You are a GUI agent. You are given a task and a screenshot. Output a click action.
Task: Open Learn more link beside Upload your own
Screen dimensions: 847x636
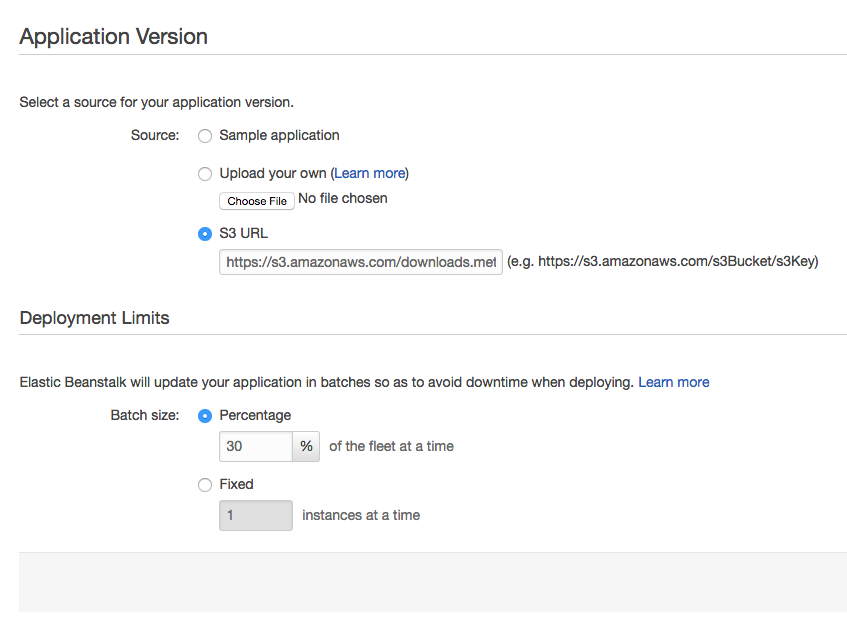click(369, 173)
